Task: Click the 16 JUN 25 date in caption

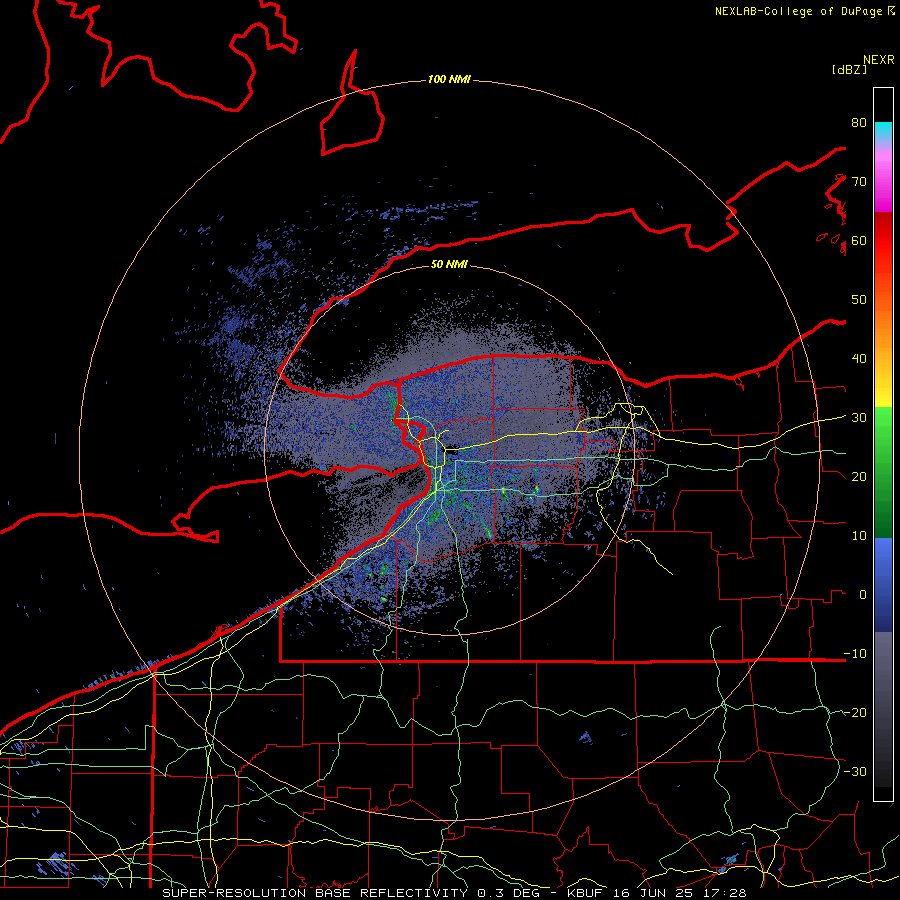Action: click(x=655, y=893)
